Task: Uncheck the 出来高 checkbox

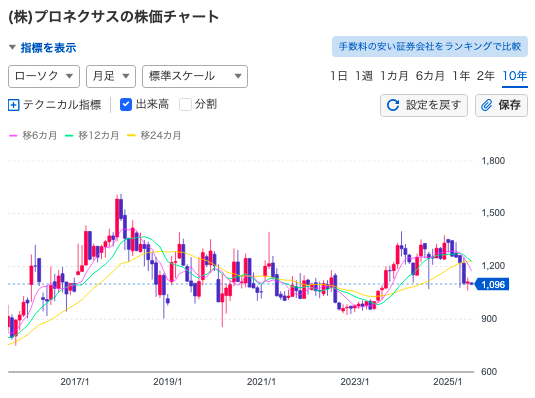Action: click(126, 104)
